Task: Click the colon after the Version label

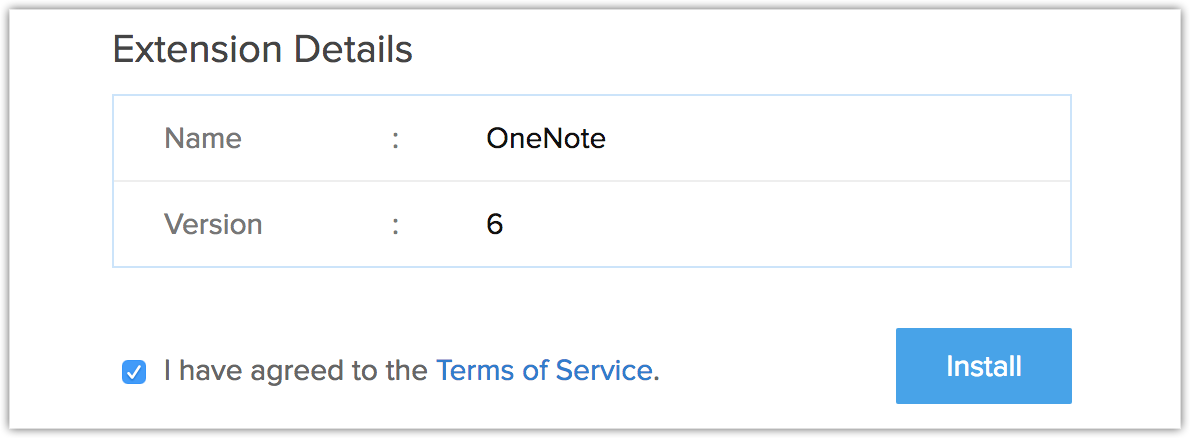Action: click(x=396, y=224)
